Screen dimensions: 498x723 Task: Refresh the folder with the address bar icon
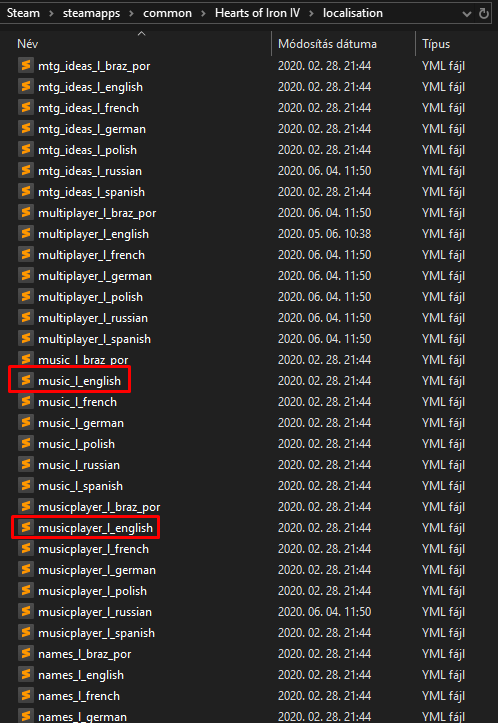[x=484, y=13]
